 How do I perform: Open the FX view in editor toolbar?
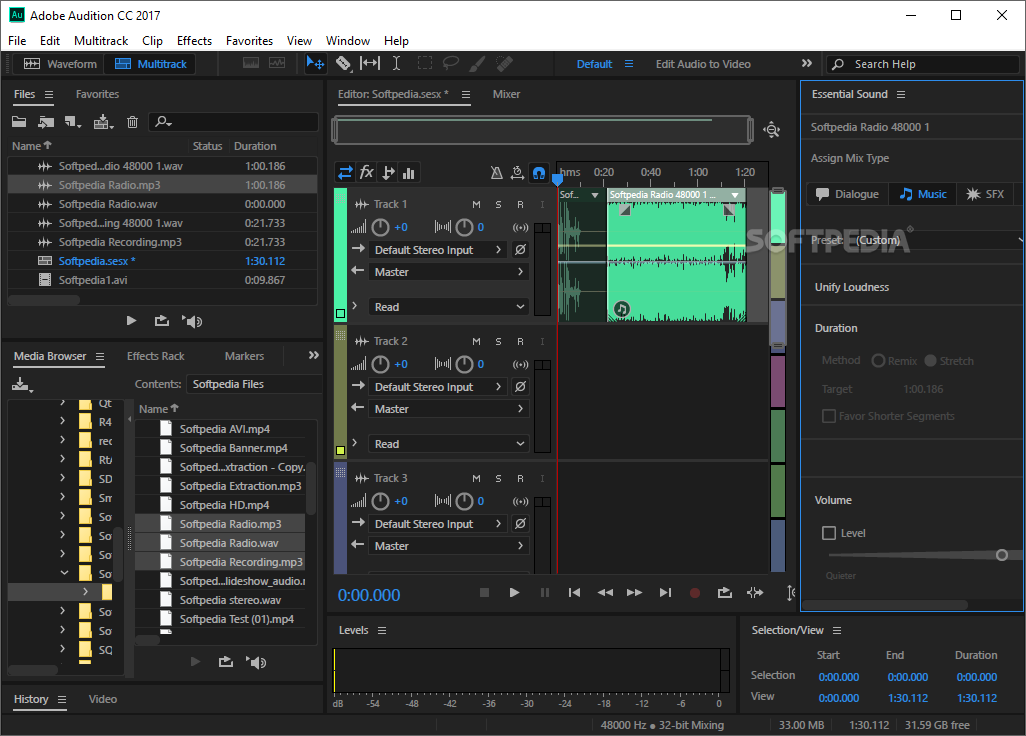[366, 173]
